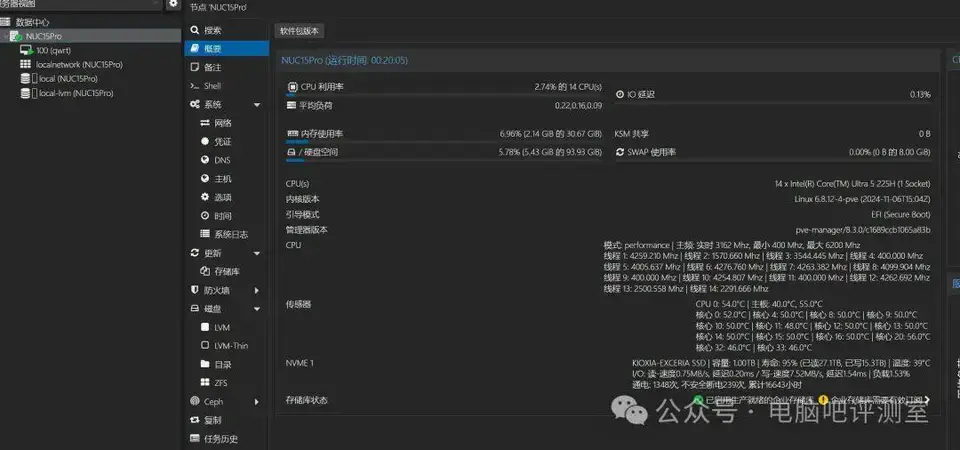
Task: Open the 更新 updates section
Action: [x=213, y=253]
